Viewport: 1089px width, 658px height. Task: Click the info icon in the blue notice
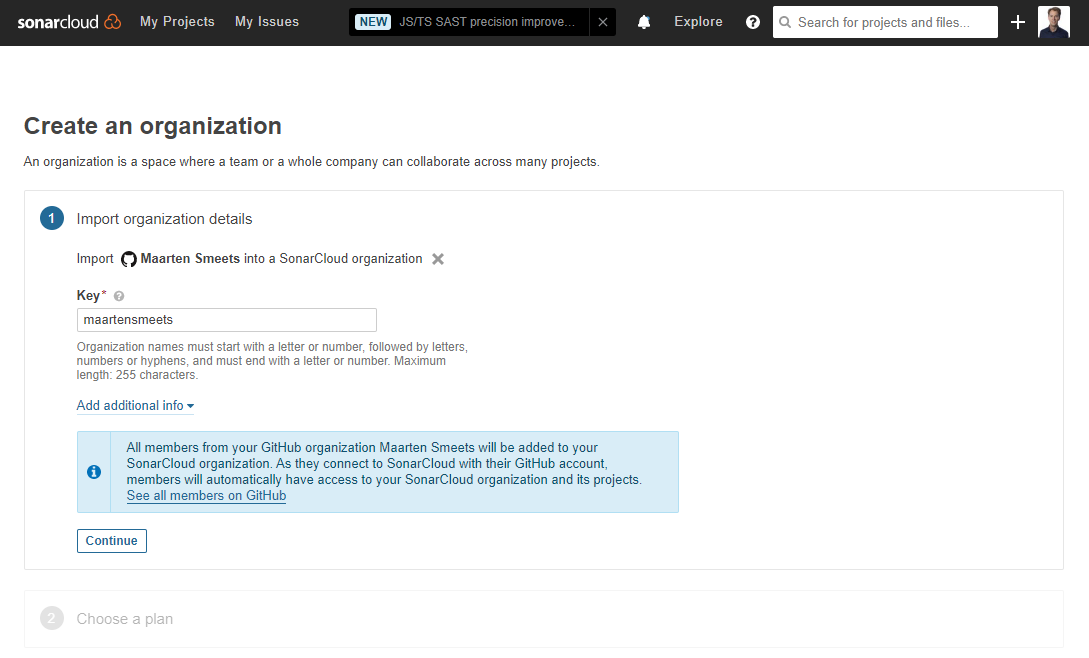(x=94, y=472)
